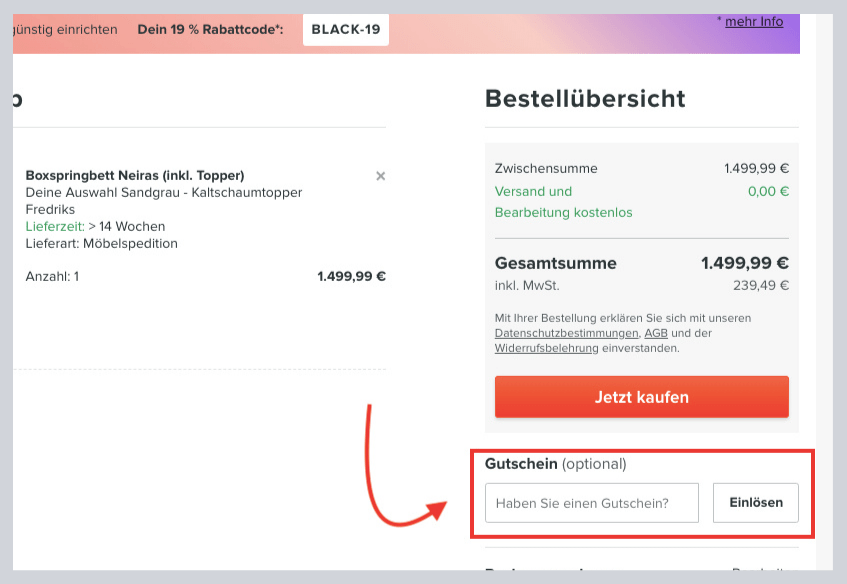Open the Datenschutzbestimmungen link

(x=566, y=333)
